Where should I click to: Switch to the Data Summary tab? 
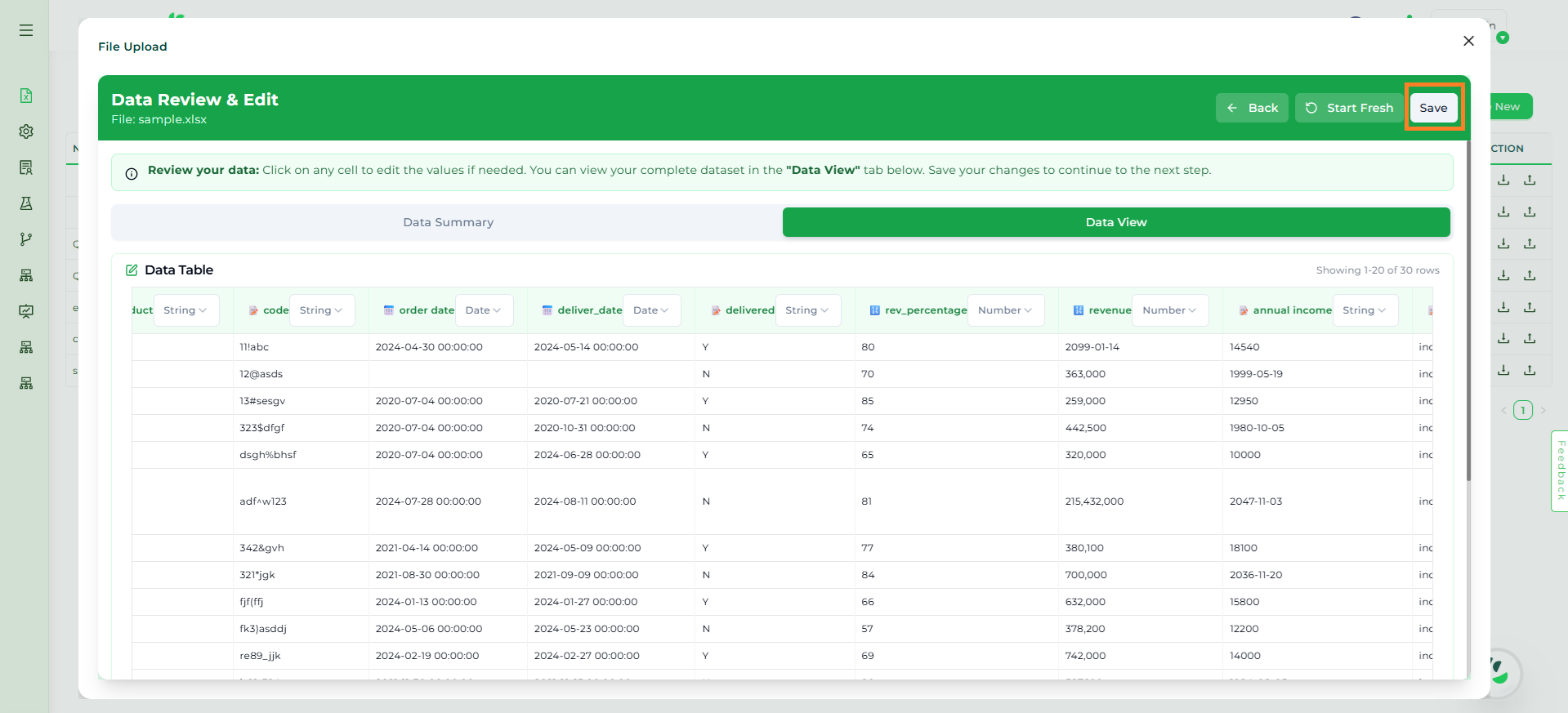click(x=448, y=222)
